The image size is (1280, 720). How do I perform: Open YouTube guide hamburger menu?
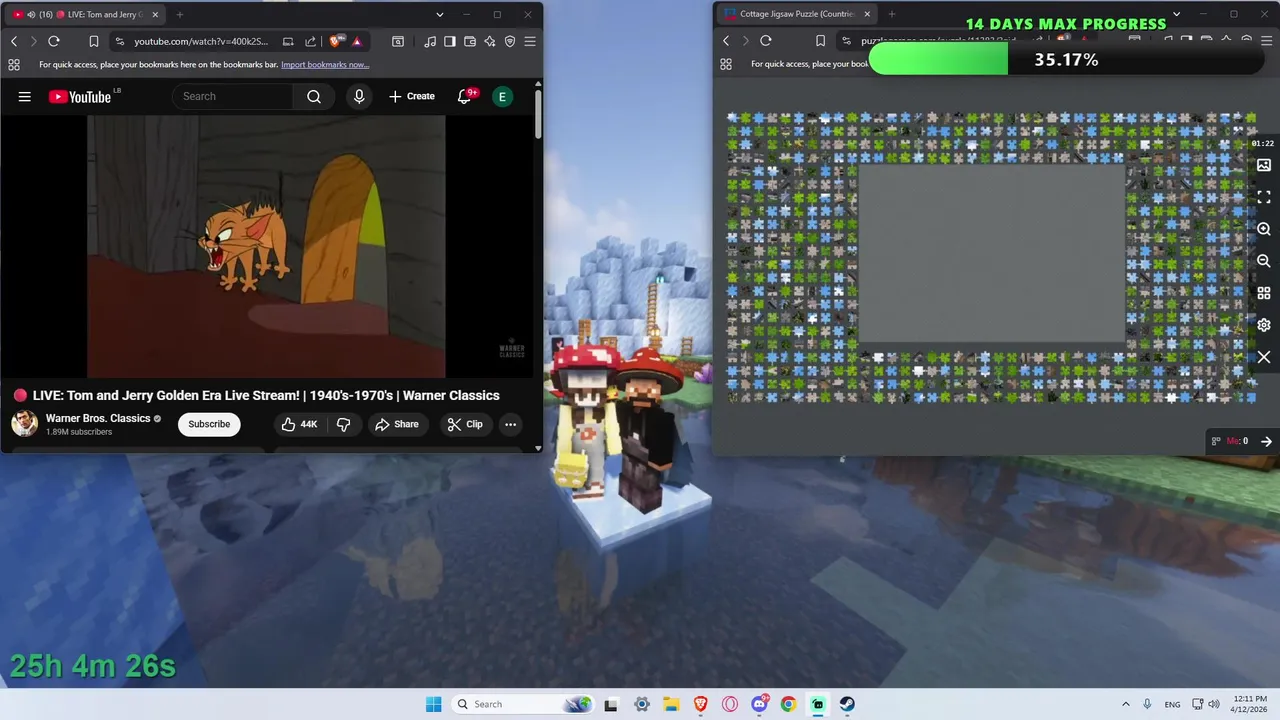tap(25, 96)
